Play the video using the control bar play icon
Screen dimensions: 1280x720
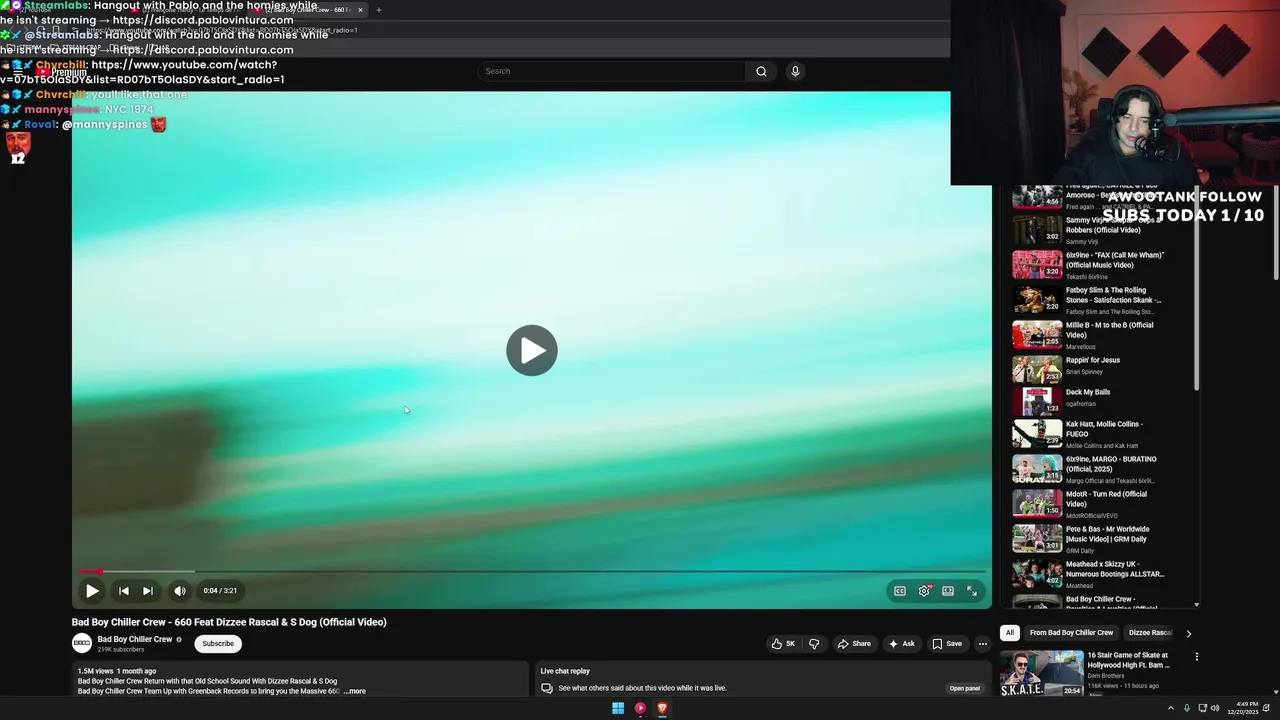92,591
